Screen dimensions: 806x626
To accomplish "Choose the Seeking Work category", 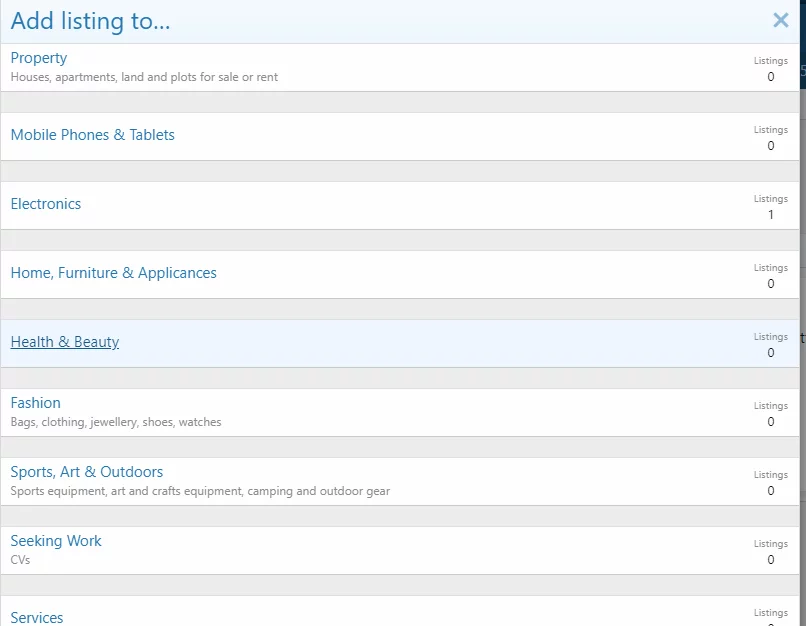I will click(x=56, y=541).
